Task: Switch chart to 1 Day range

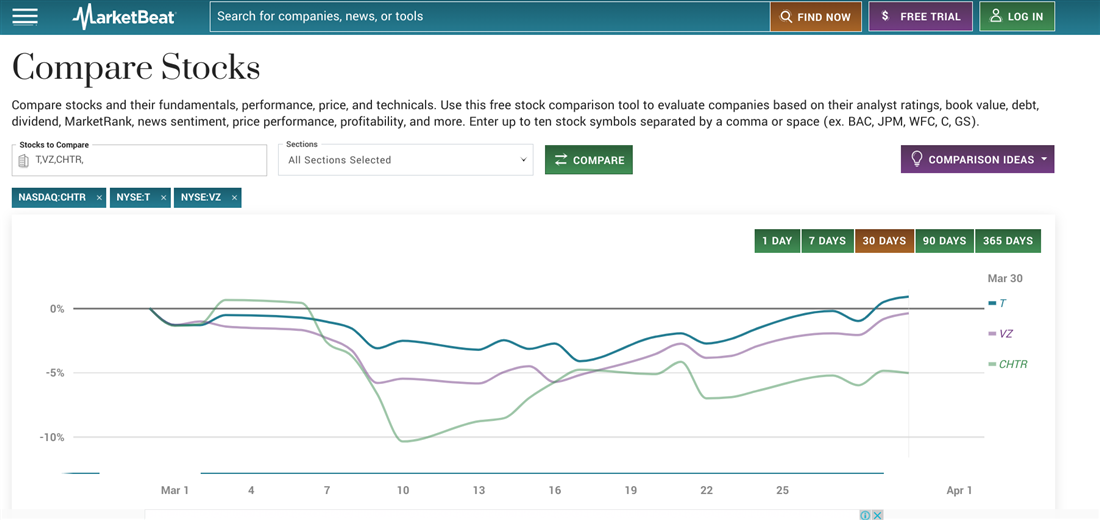Action: tap(777, 241)
